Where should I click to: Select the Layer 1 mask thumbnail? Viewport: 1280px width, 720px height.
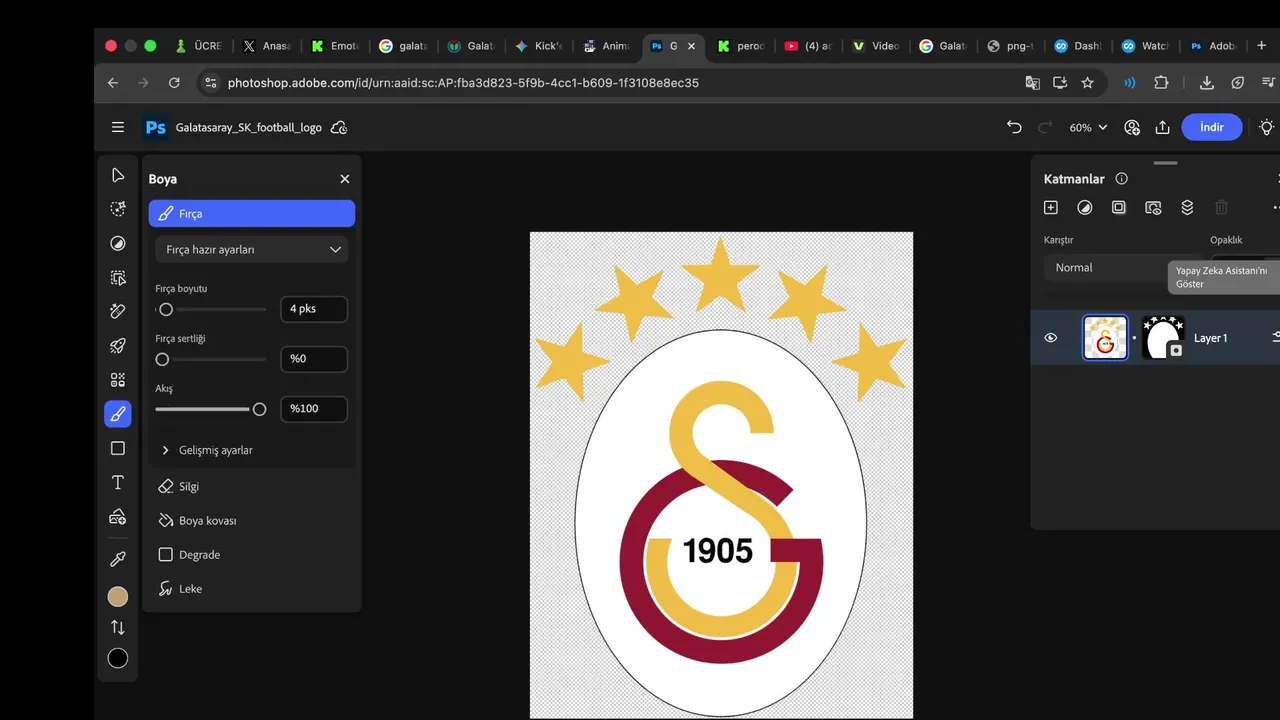[x=1163, y=338]
